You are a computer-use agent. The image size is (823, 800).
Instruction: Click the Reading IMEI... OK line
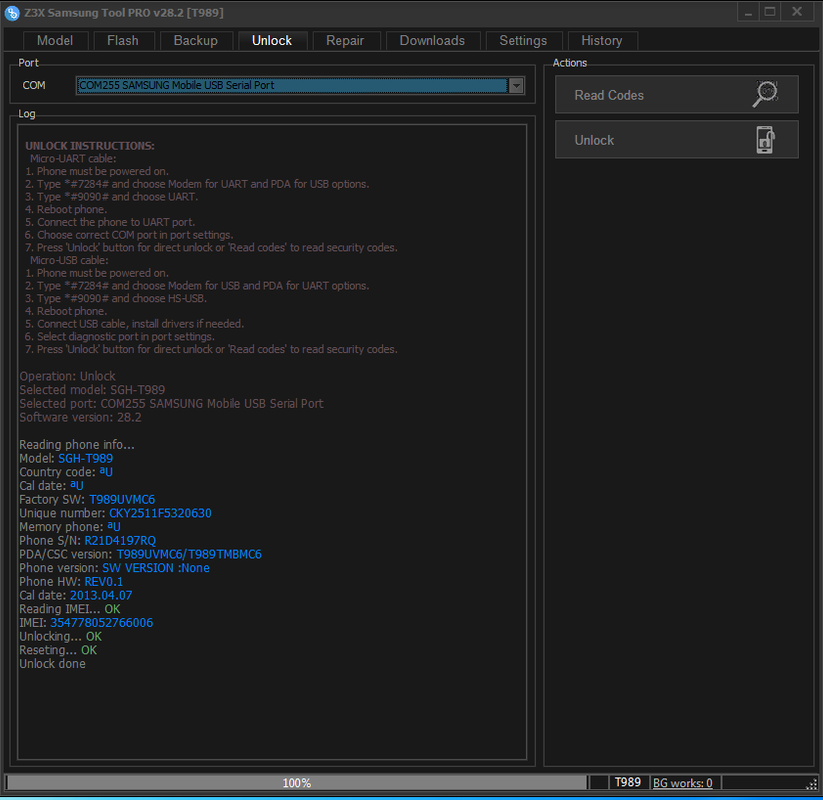click(70, 609)
